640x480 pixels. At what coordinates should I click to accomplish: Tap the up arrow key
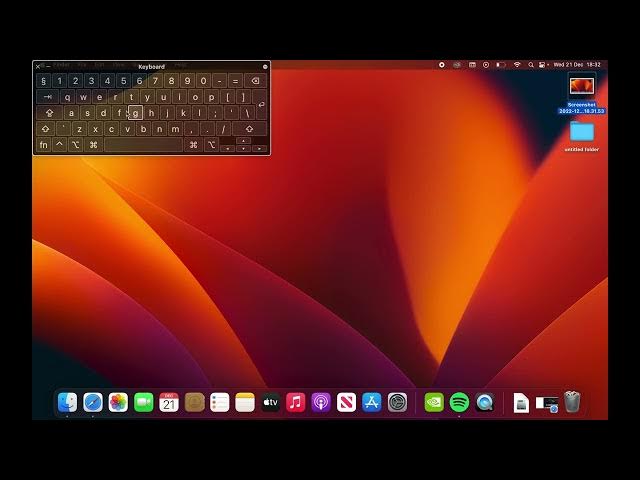(x=243, y=141)
